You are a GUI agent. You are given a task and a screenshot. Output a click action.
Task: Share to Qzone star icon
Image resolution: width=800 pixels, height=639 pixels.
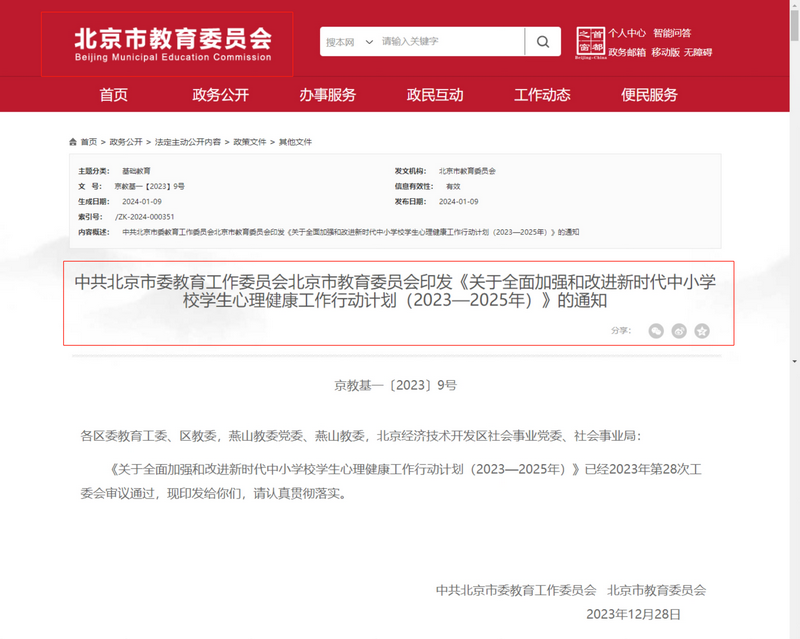(702, 331)
